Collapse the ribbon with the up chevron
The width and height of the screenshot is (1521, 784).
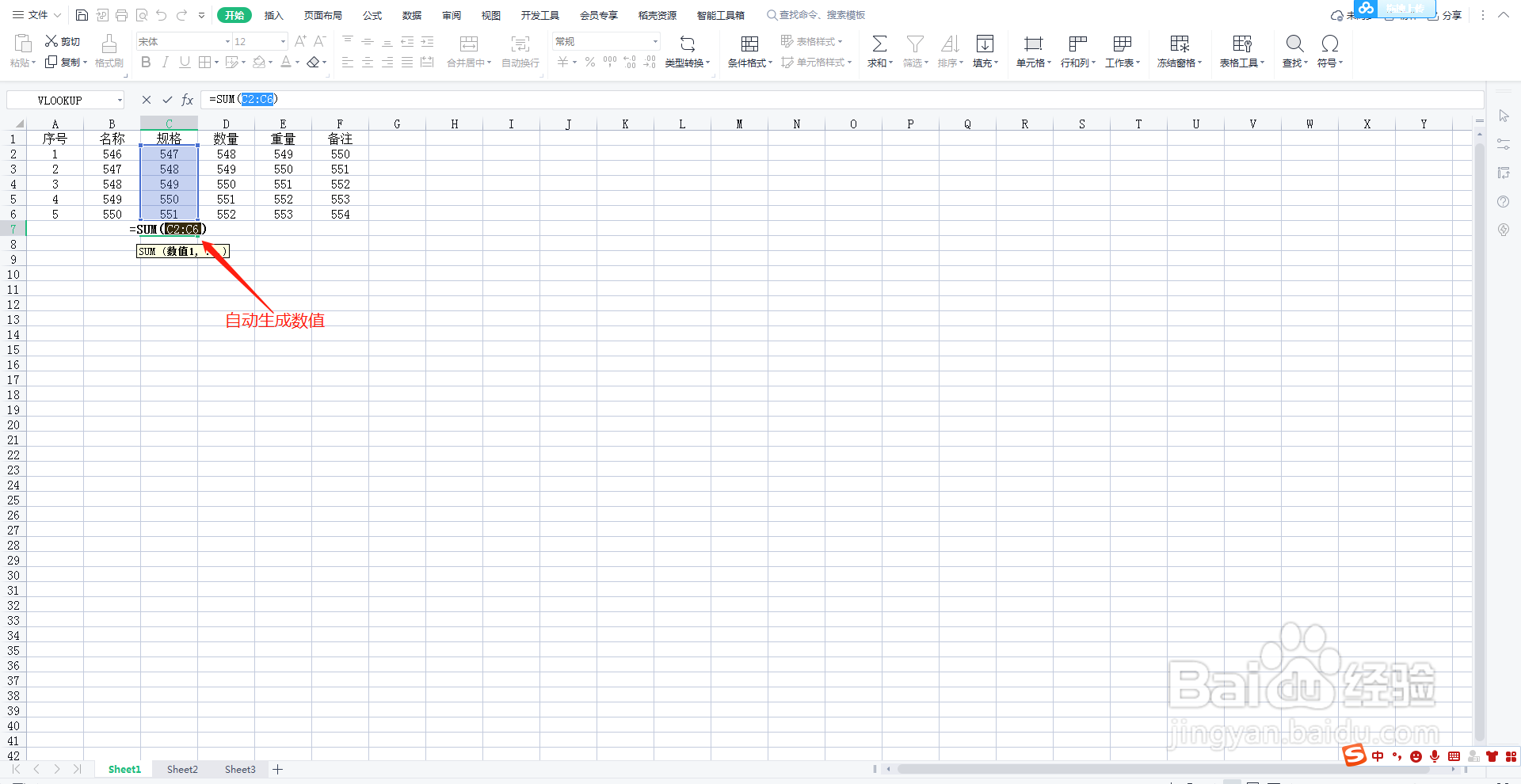click(1504, 15)
